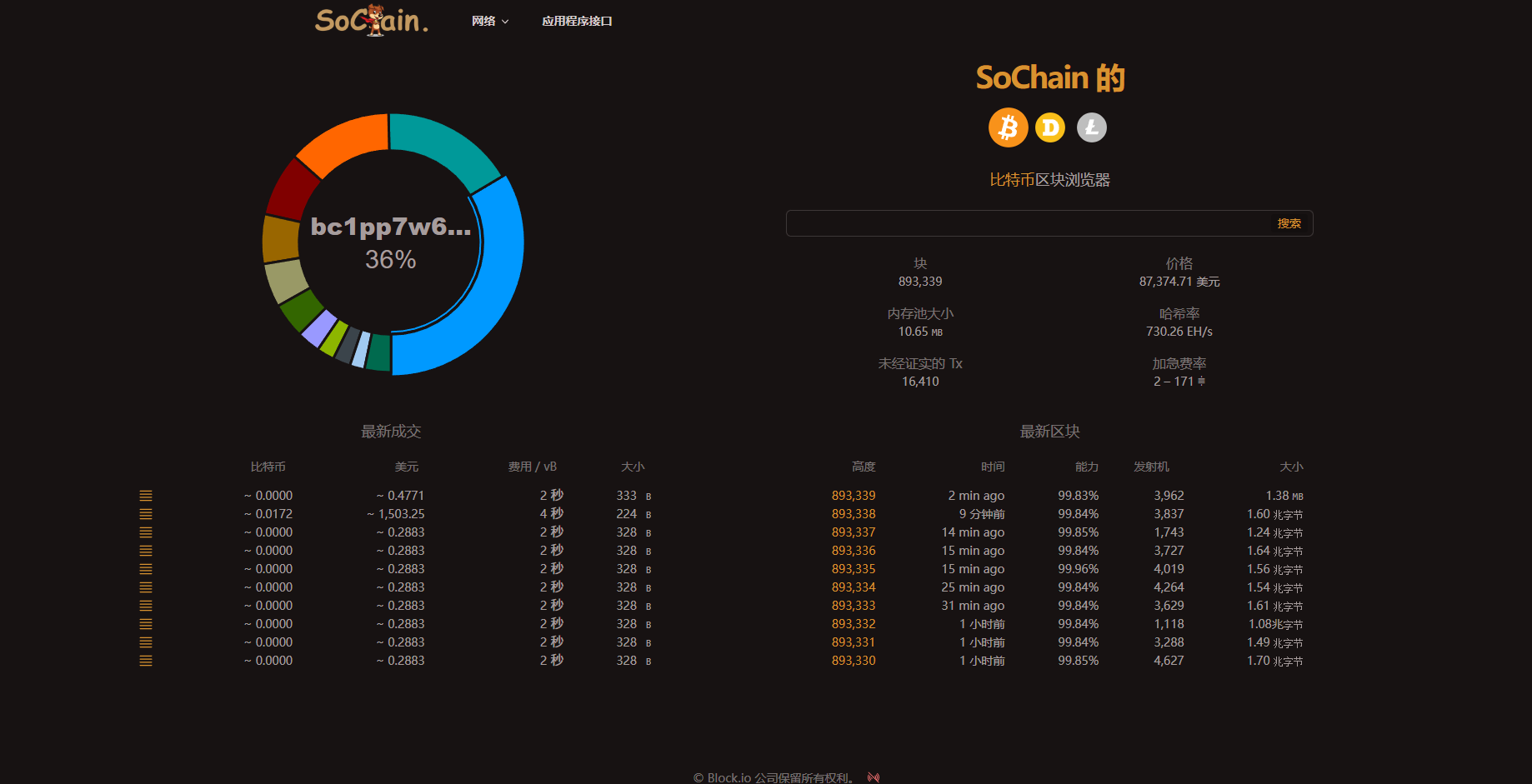The image size is (1532, 784).
Task: Click the 1,118 transaction count
Action: point(1169,624)
